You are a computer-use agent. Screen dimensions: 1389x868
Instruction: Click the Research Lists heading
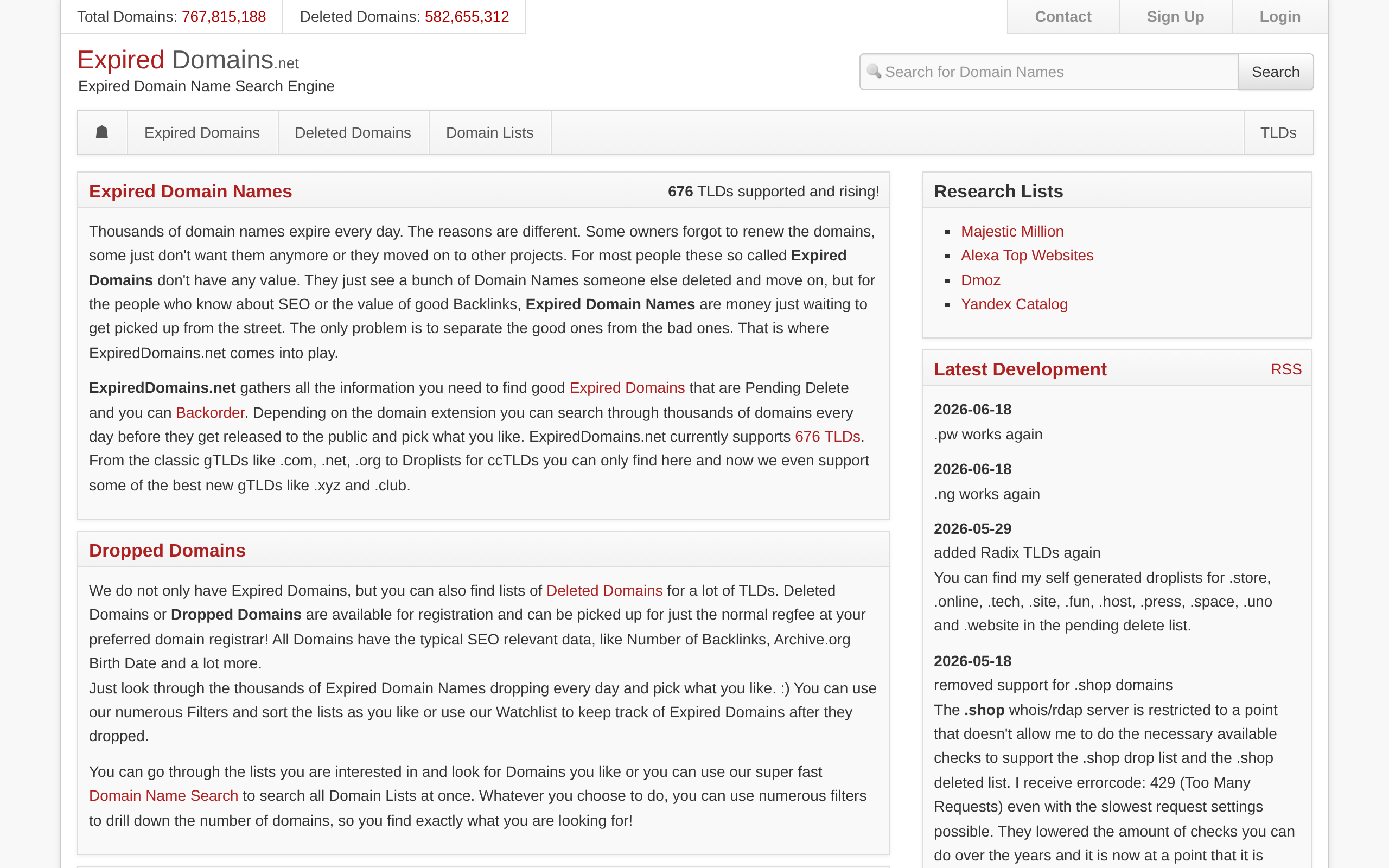998,191
